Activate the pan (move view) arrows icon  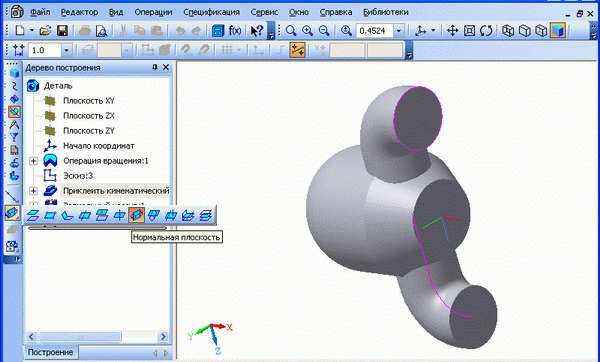click(453, 31)
